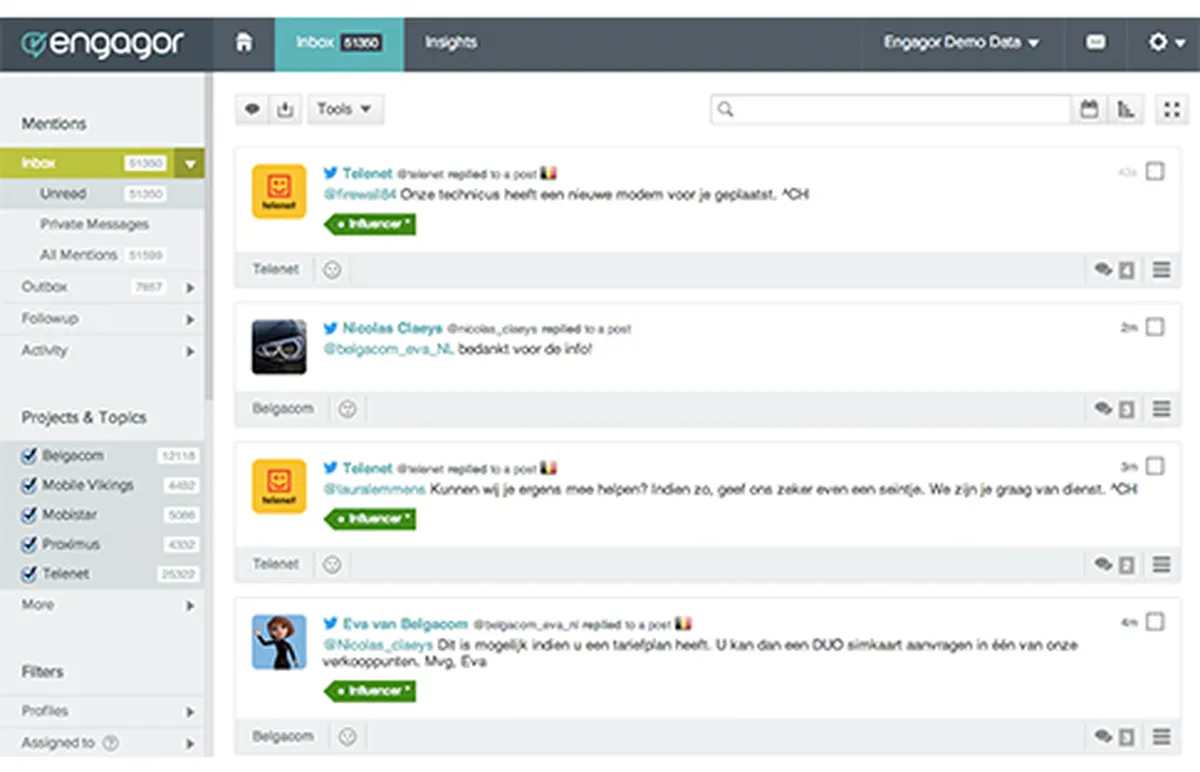Set sentiment smiley on Eva van Belgacom mention
This screenshot has height=772, width=1200.
[347, 736]
